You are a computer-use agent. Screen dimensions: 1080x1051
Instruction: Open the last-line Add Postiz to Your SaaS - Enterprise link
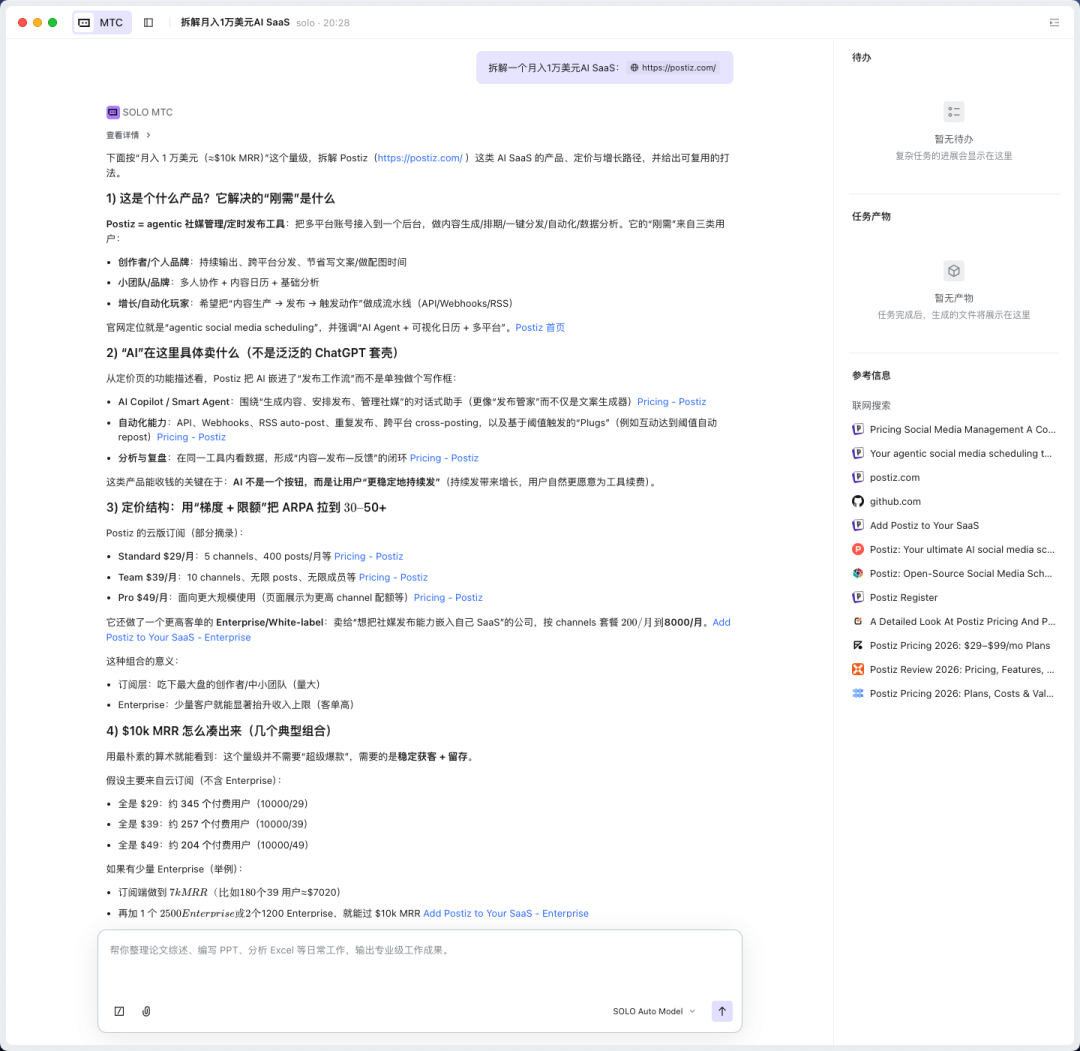pos(506,913)
